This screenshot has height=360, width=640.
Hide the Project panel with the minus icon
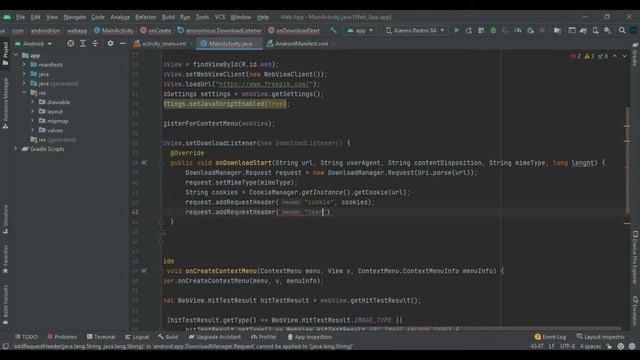122,43
